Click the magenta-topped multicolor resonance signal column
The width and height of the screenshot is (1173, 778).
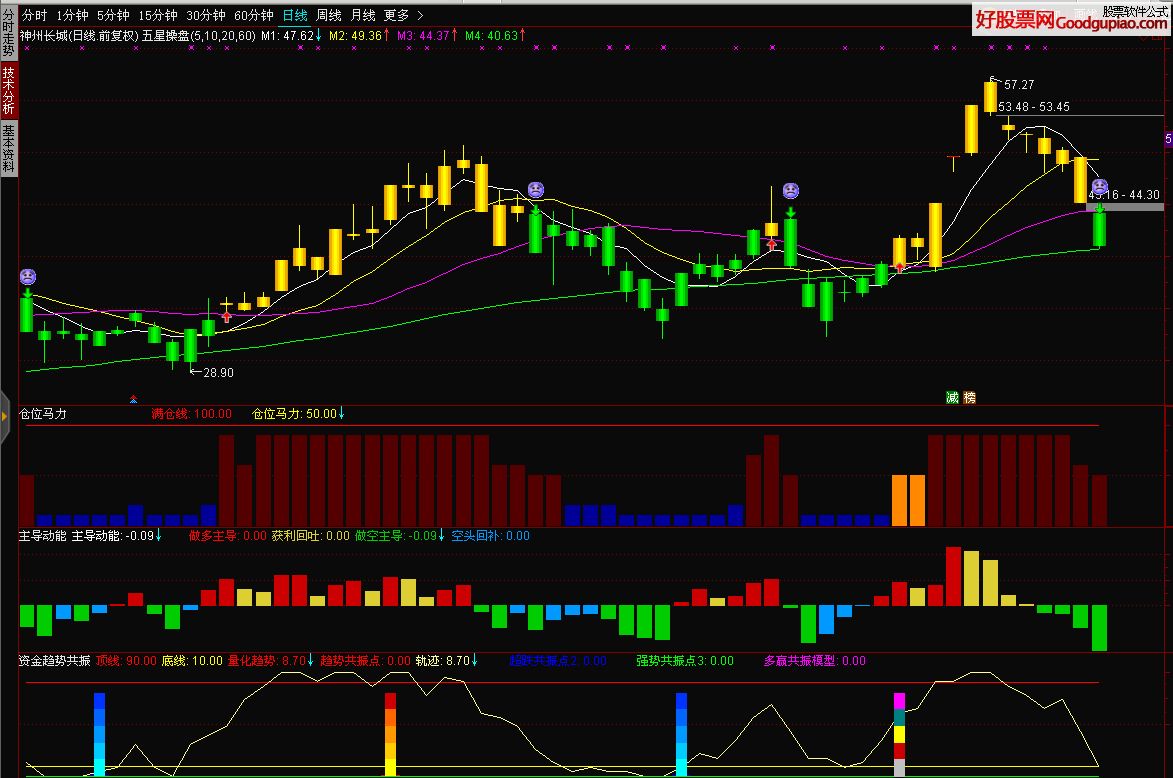click(x=899, y=734)
